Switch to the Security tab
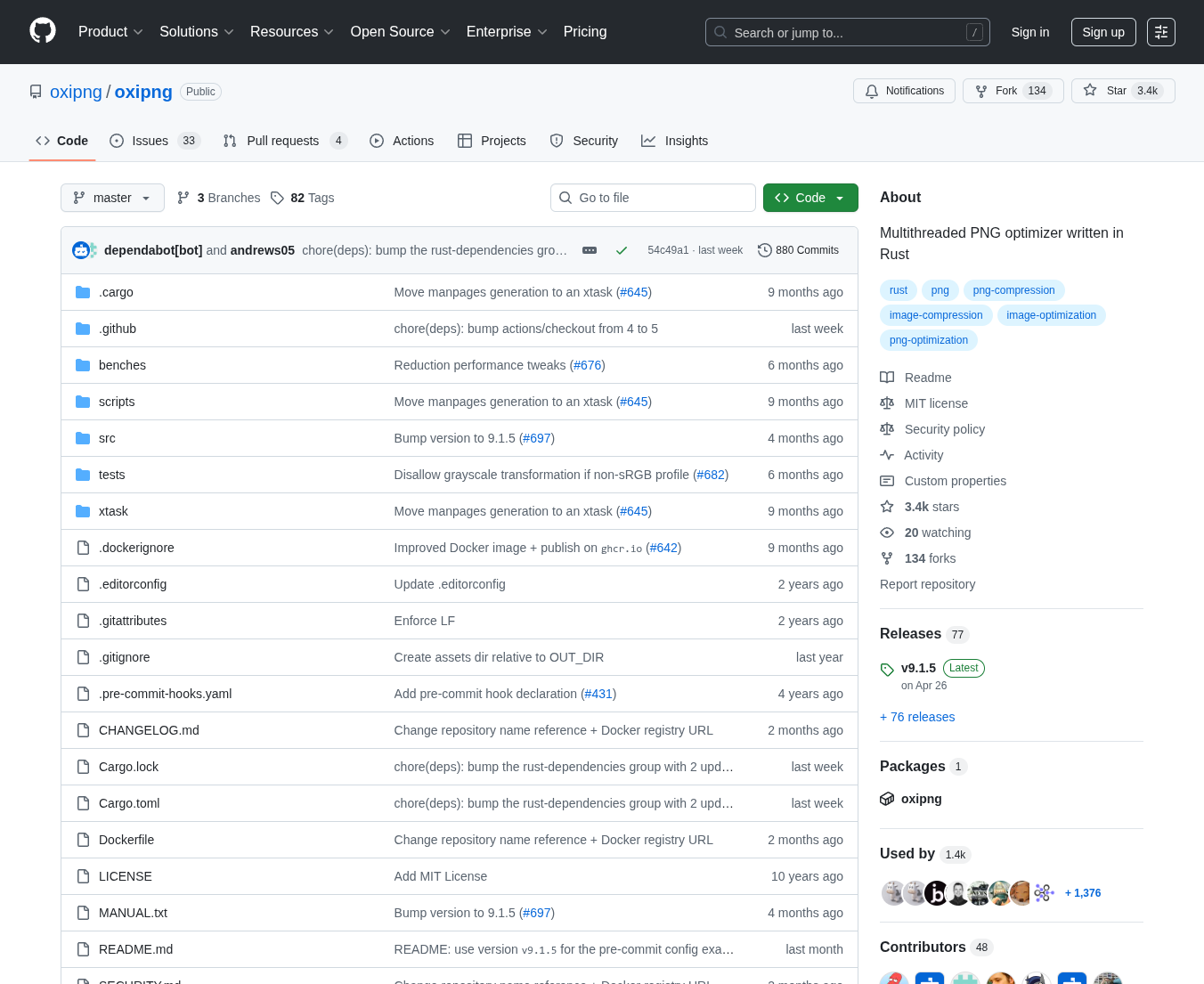The height and width of the screenshot is (984, 1204). 584,141
